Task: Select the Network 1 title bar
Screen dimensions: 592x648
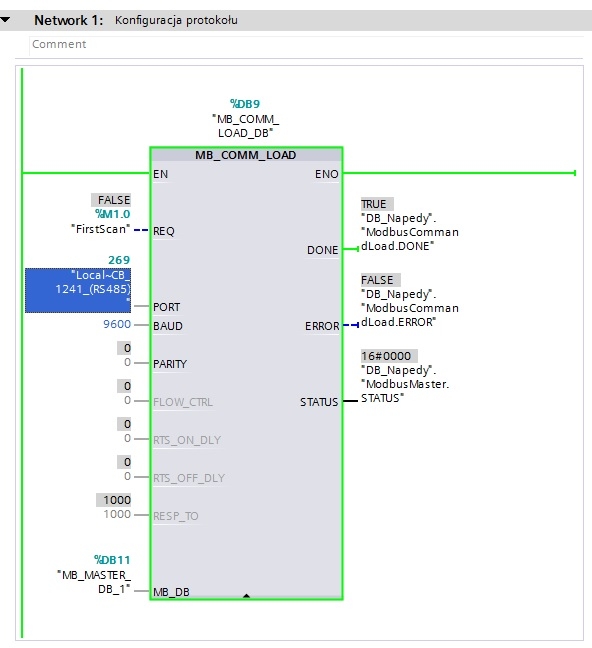Action: click(x=296, y=20)
